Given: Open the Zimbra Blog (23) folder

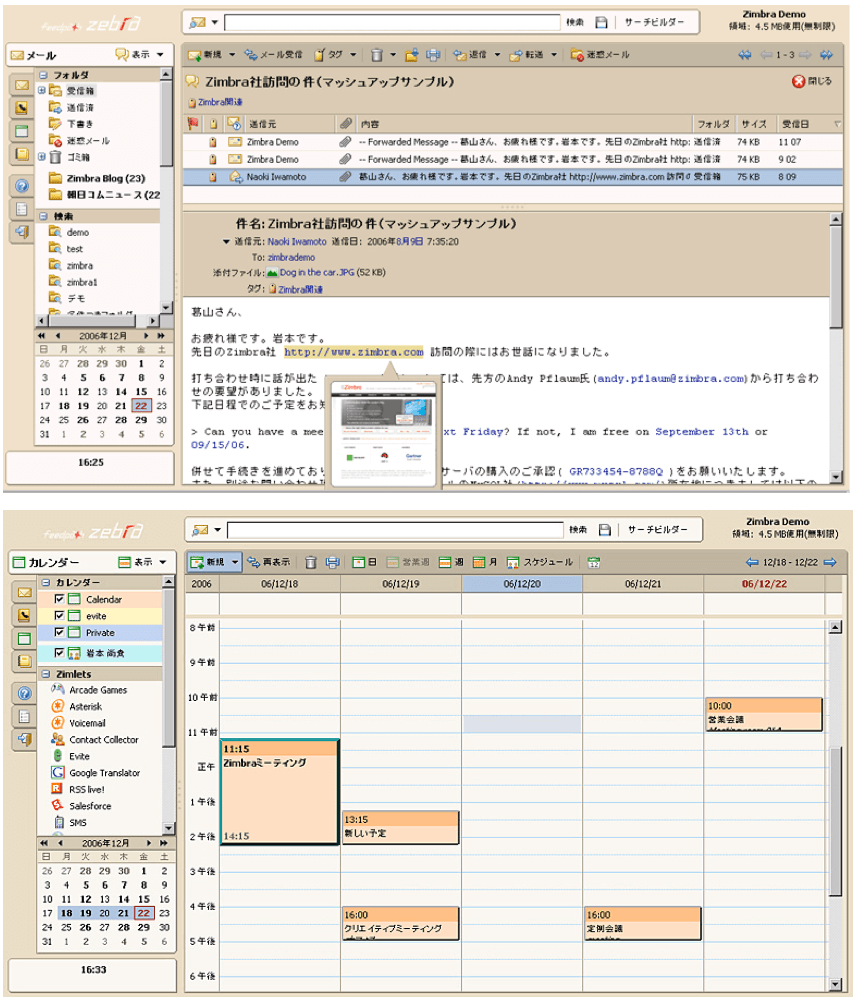Looking at the screenshot, I should (x=98, y=178).
